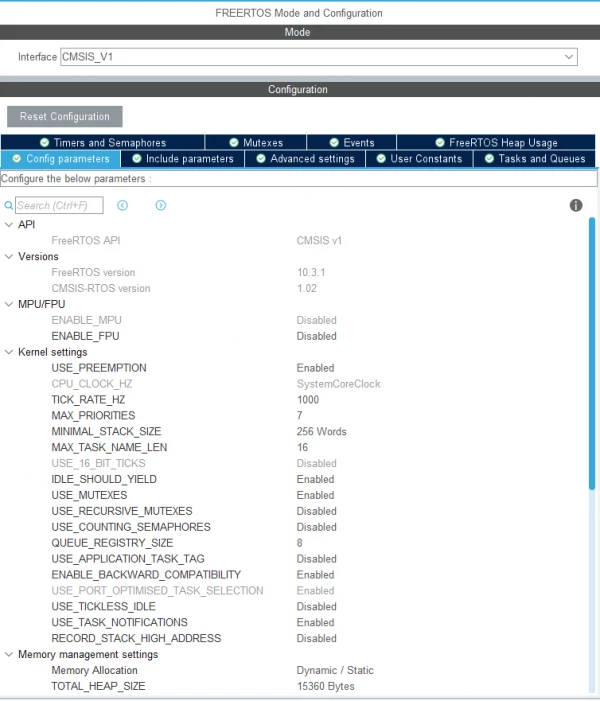Viewport: 600px width, 701px height.
Task: Select the FreeRTOS version row
Action: point(93,272)
